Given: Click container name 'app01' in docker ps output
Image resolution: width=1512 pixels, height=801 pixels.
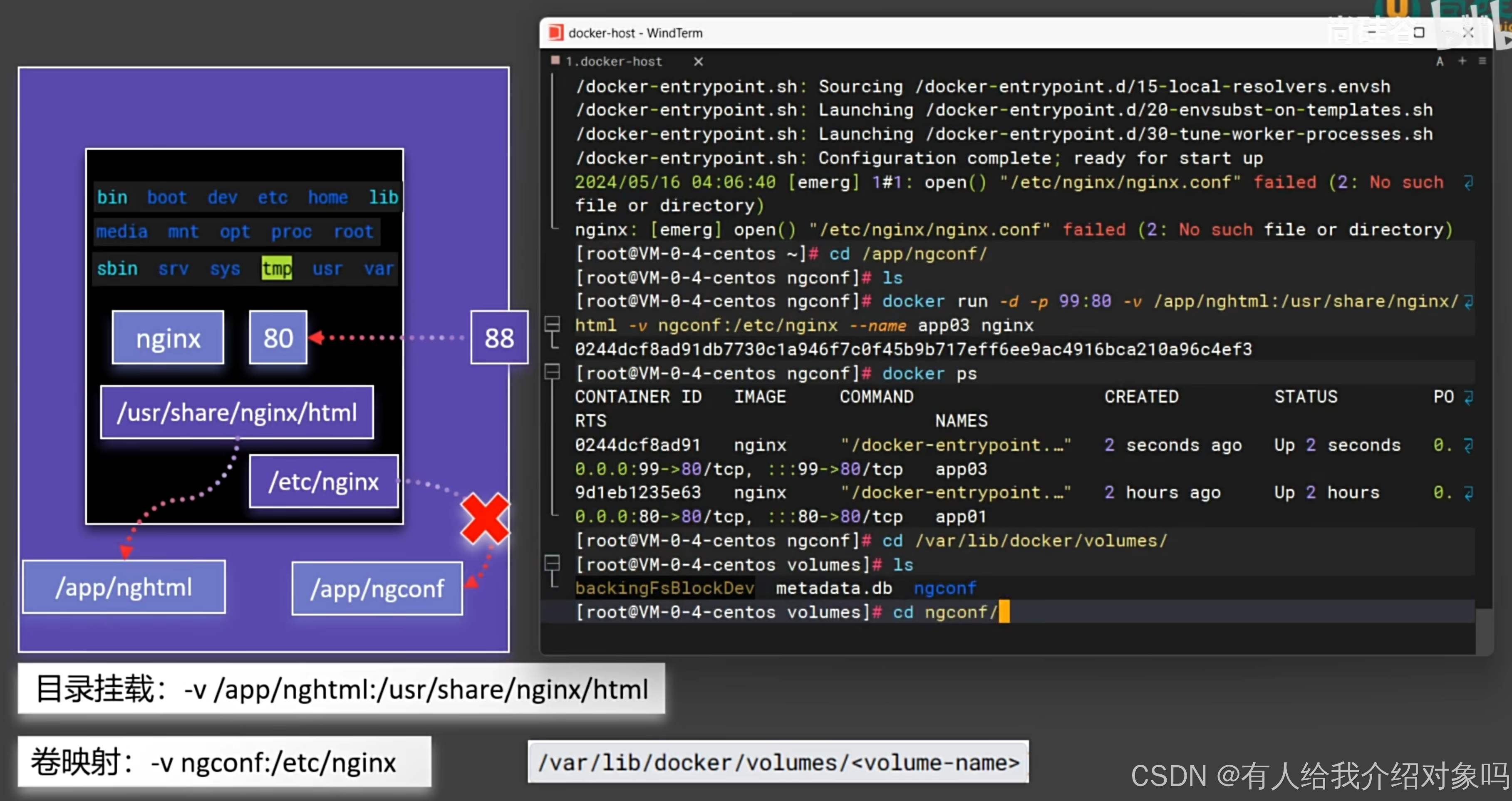Looking at the screenshot, I should coord(961,517).
